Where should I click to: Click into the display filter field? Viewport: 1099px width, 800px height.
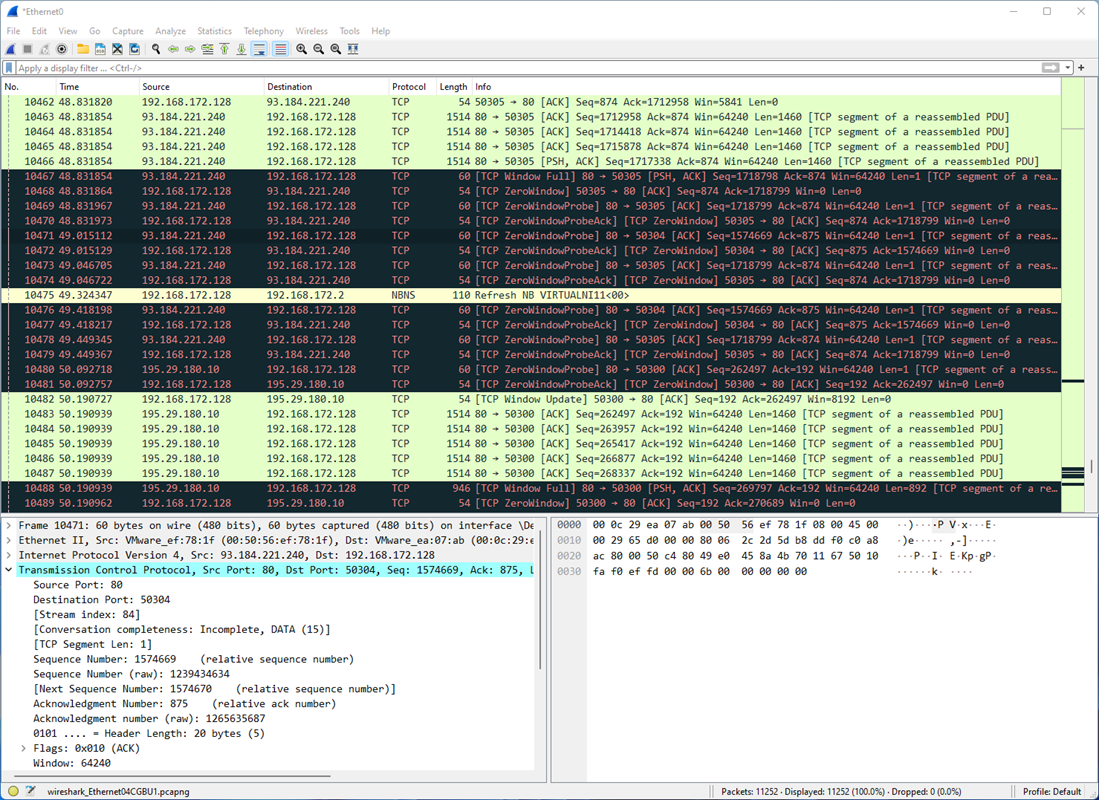coord(526,68)
